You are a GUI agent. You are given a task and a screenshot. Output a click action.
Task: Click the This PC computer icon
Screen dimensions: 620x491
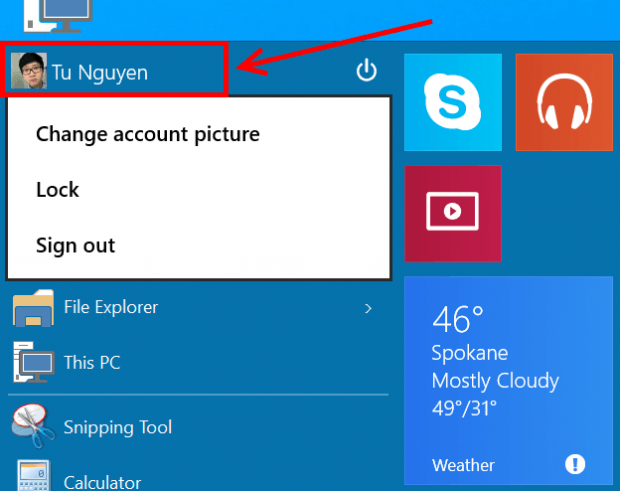pos(33,362)
